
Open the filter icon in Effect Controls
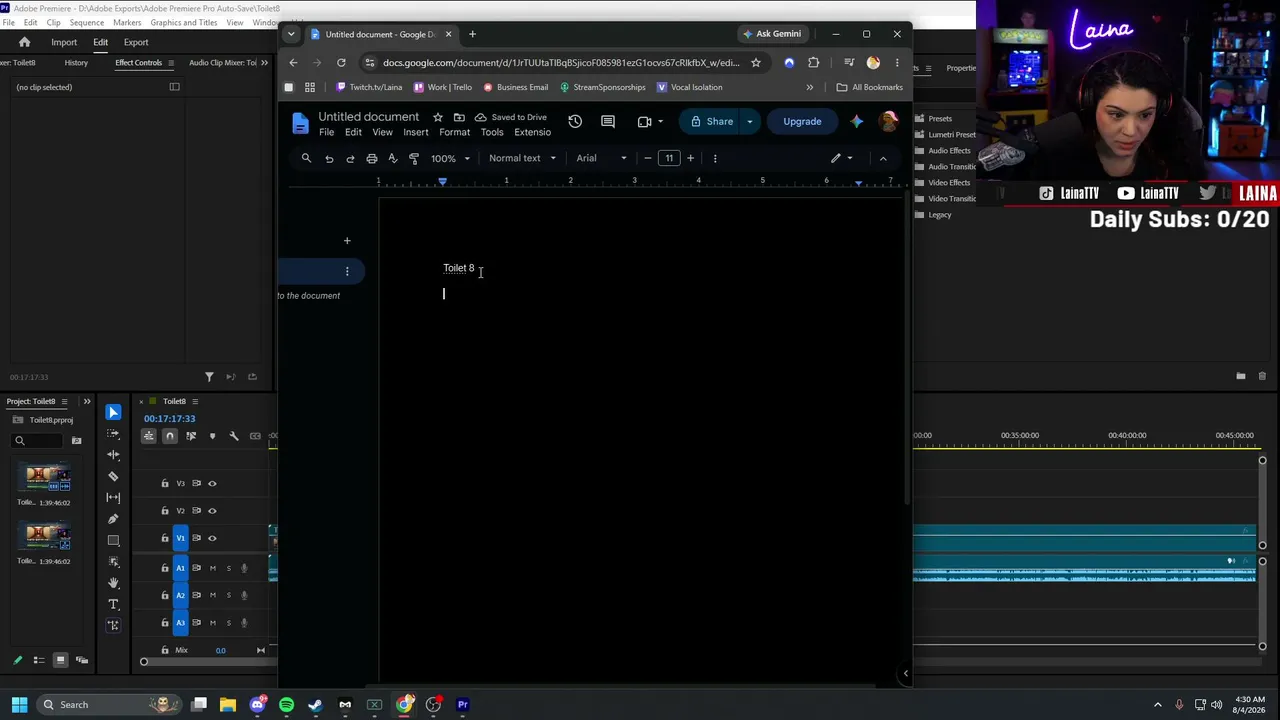209,377
